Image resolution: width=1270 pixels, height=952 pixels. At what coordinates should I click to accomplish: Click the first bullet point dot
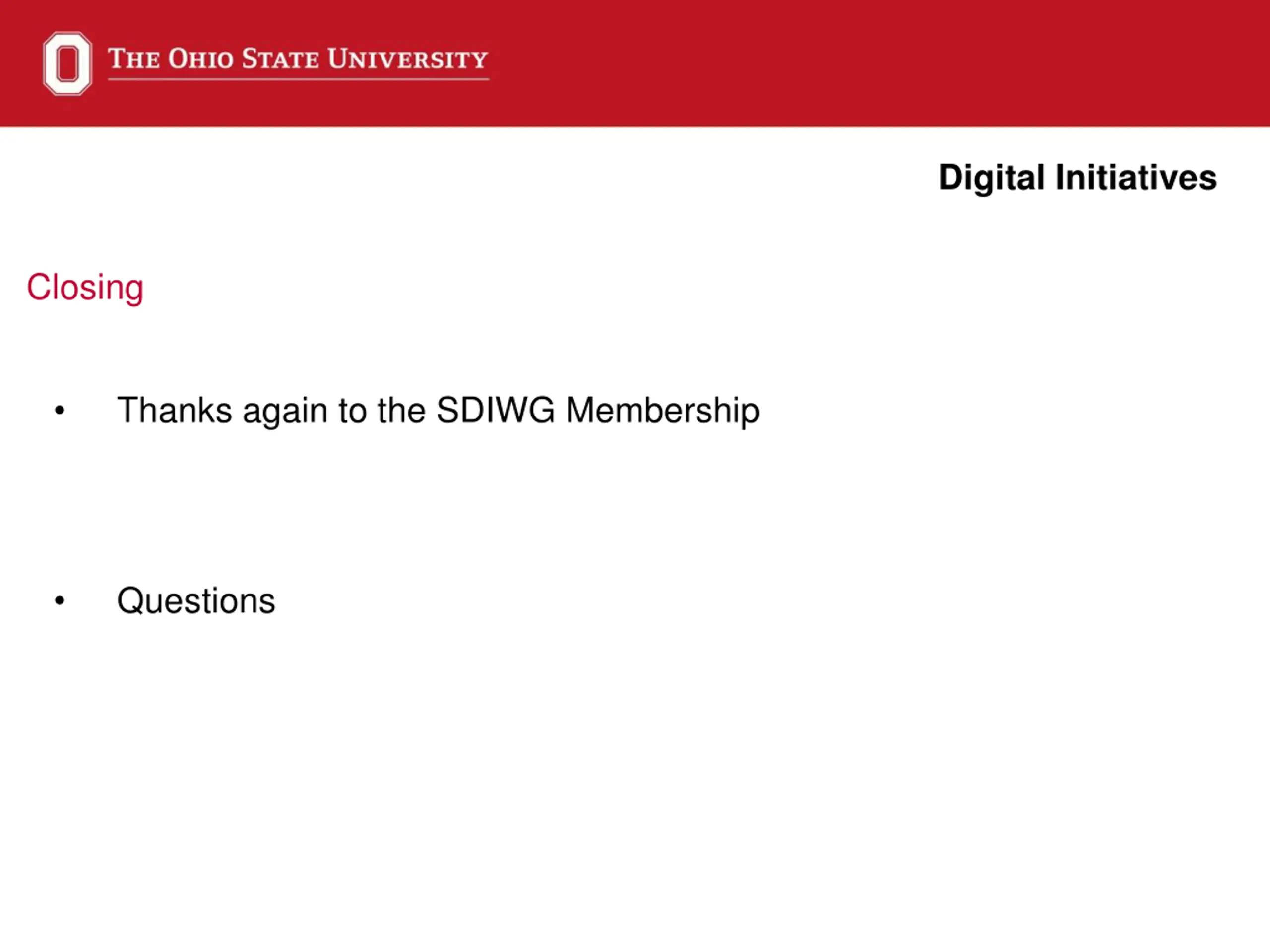(60, 410)
